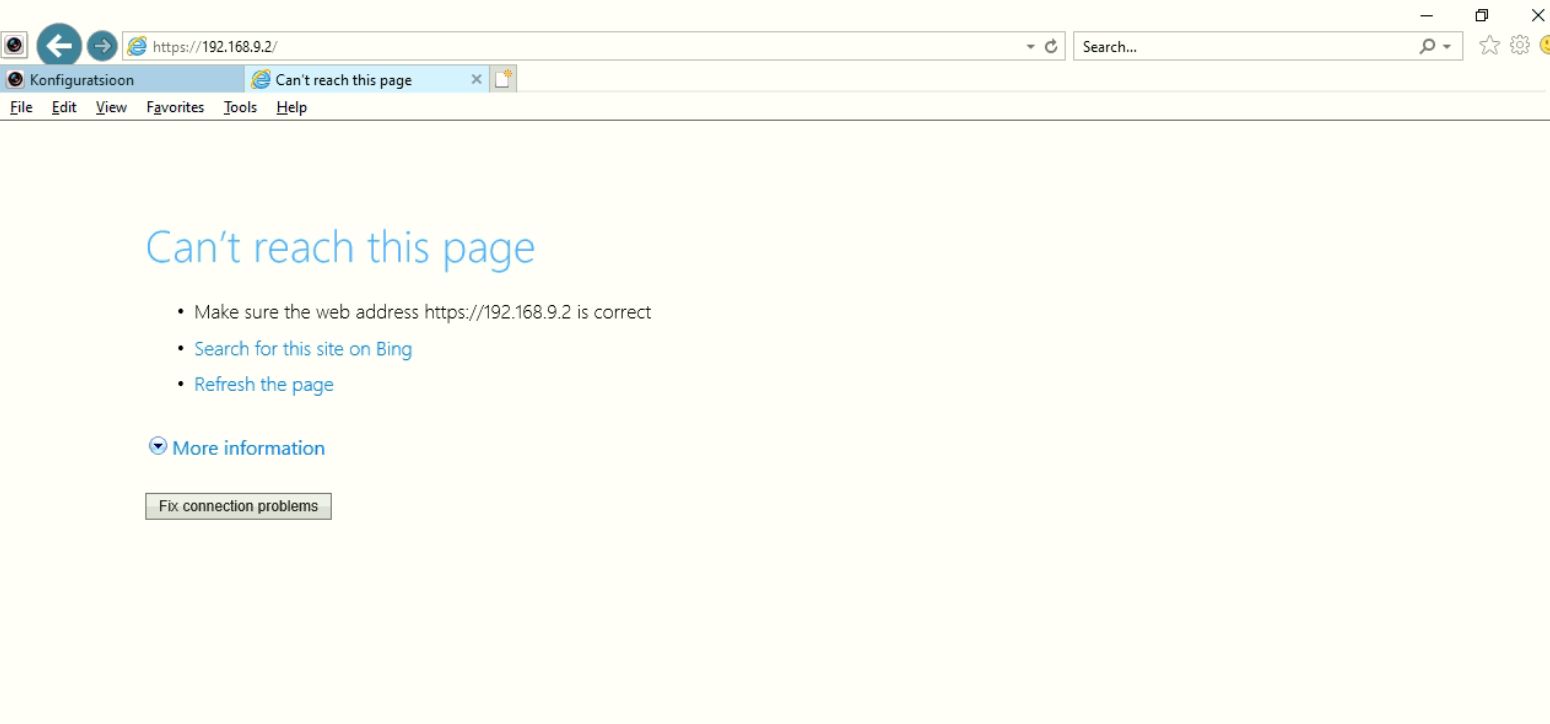1550x724 pixels.
Task: Click the new tab button
Action: (x=503, y=79)
